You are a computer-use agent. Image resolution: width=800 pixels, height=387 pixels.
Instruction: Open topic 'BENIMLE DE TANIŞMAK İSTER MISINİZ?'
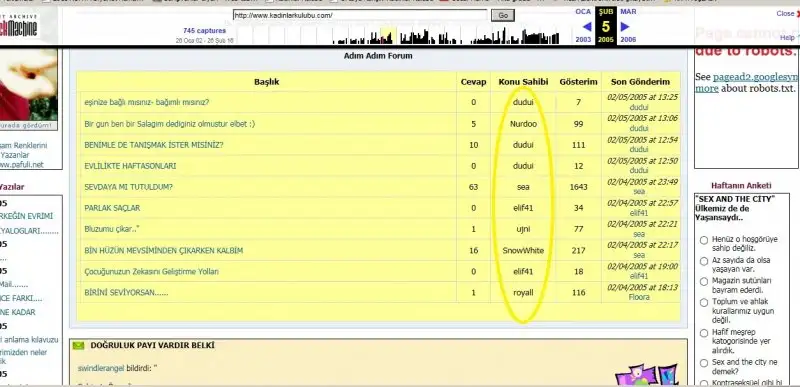[154, 145]
